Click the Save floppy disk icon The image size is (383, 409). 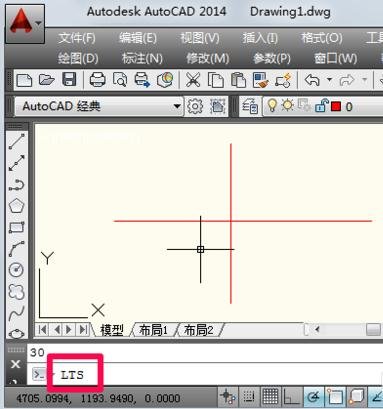[x=69, y=80]
